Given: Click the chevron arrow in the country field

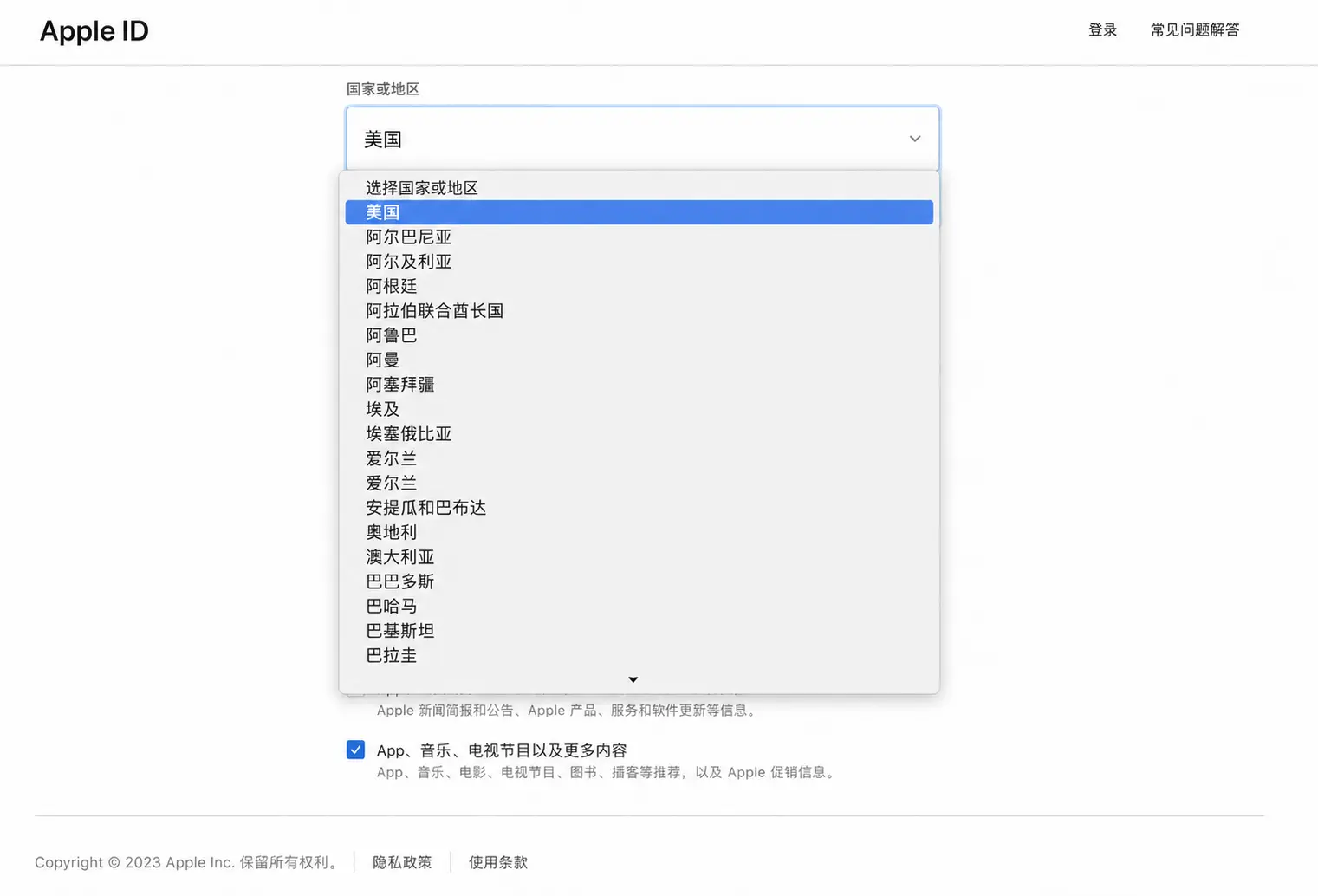Looking at the screenshot, I should click(915, 139).
